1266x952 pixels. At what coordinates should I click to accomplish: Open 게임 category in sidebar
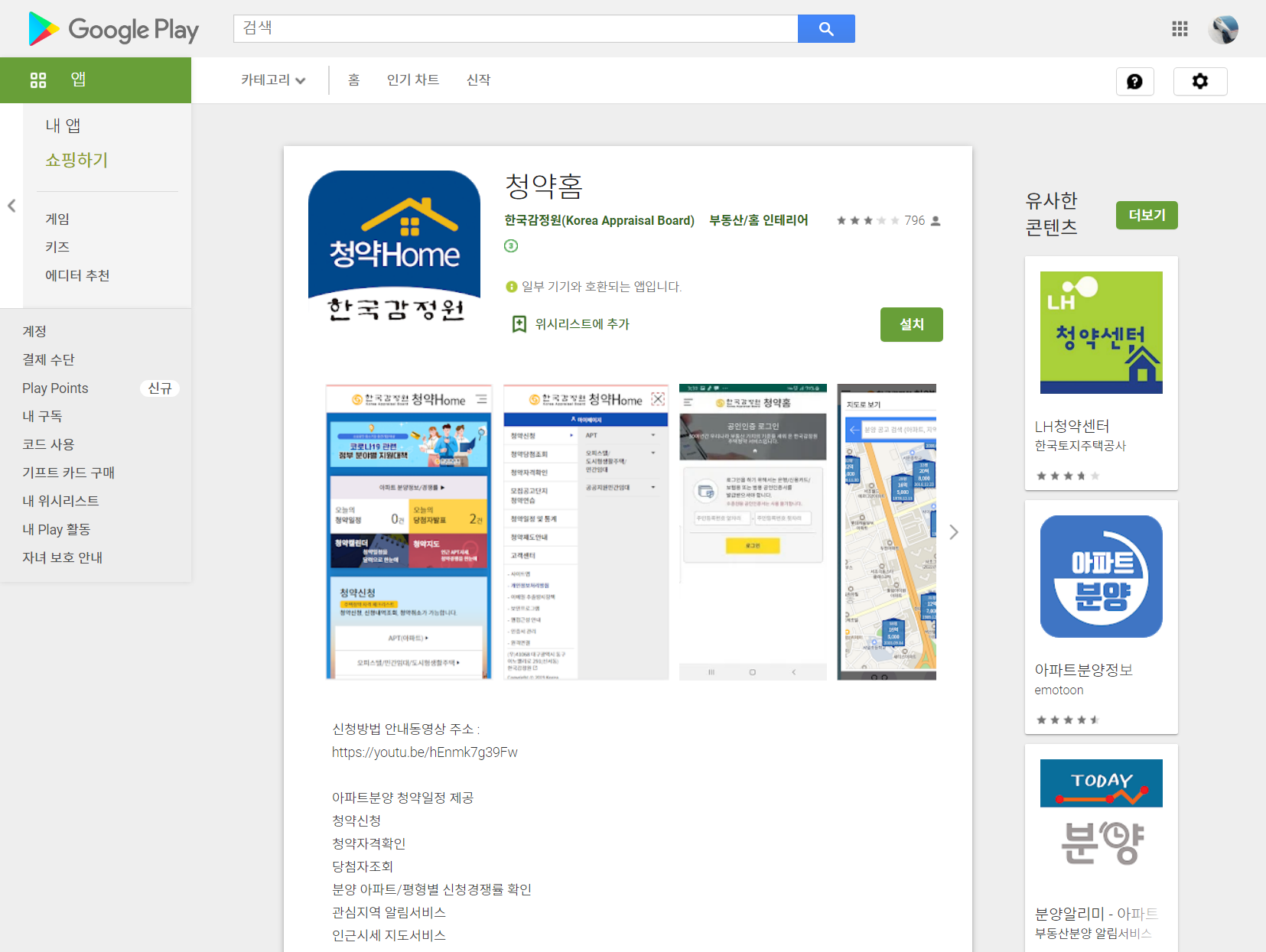57,219
